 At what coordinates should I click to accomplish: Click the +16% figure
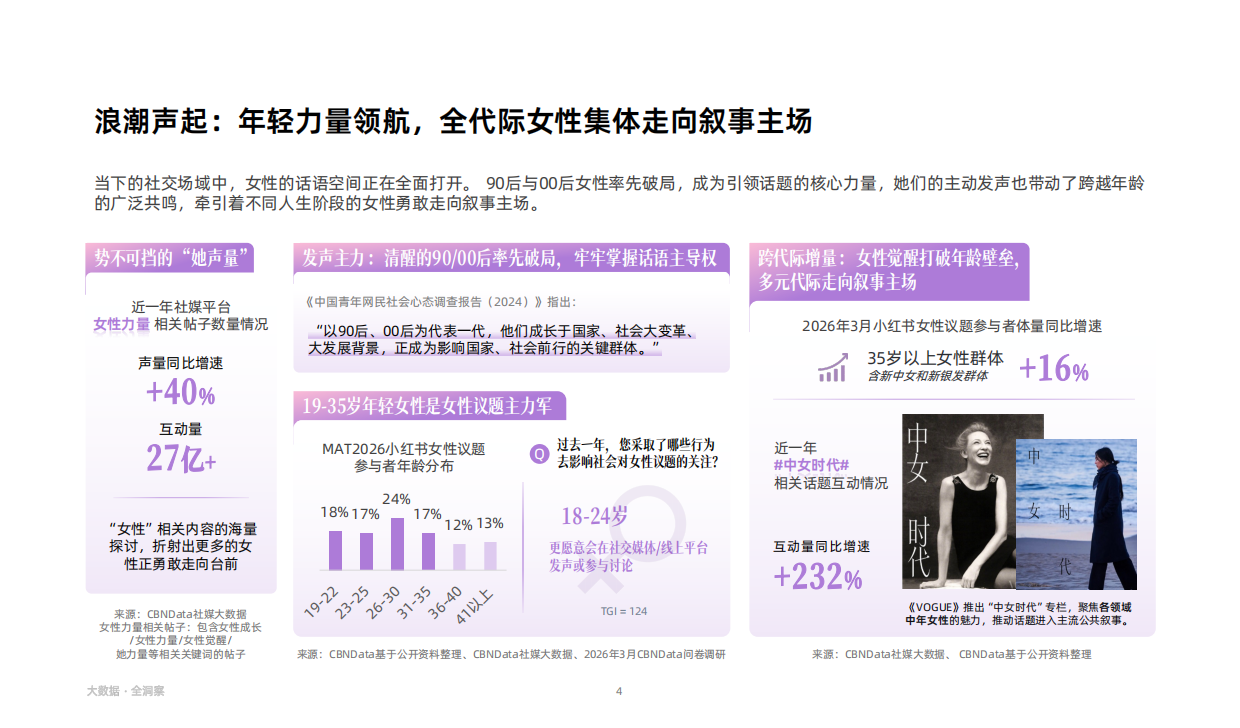click(1054, 369)
